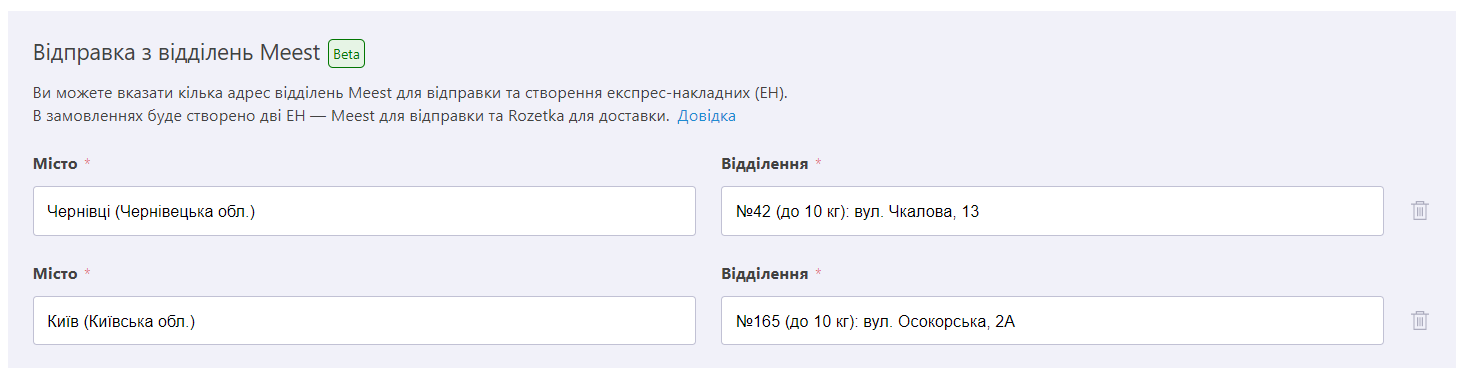The height and width of the screenshot is (368, 1472).
Task: Remove the Київ branch row via trash icon
Action: [x=1419, y=321]
